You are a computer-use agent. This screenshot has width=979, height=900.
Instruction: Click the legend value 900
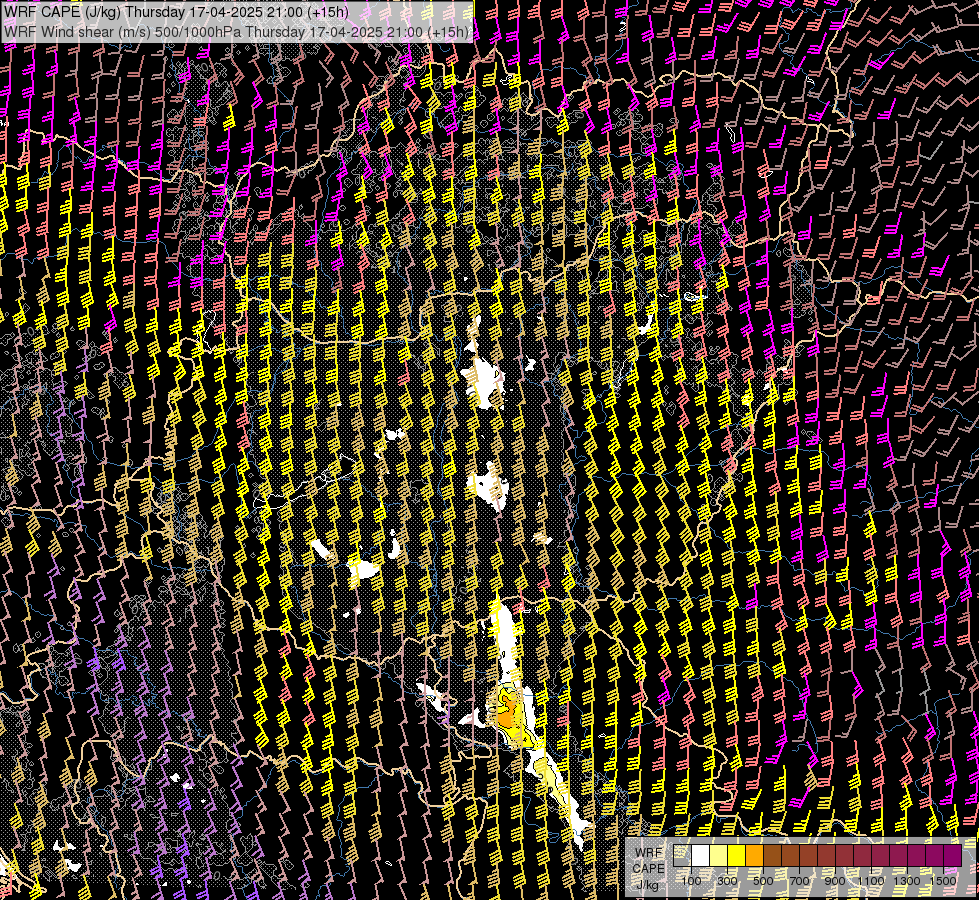tap(835, 881)
